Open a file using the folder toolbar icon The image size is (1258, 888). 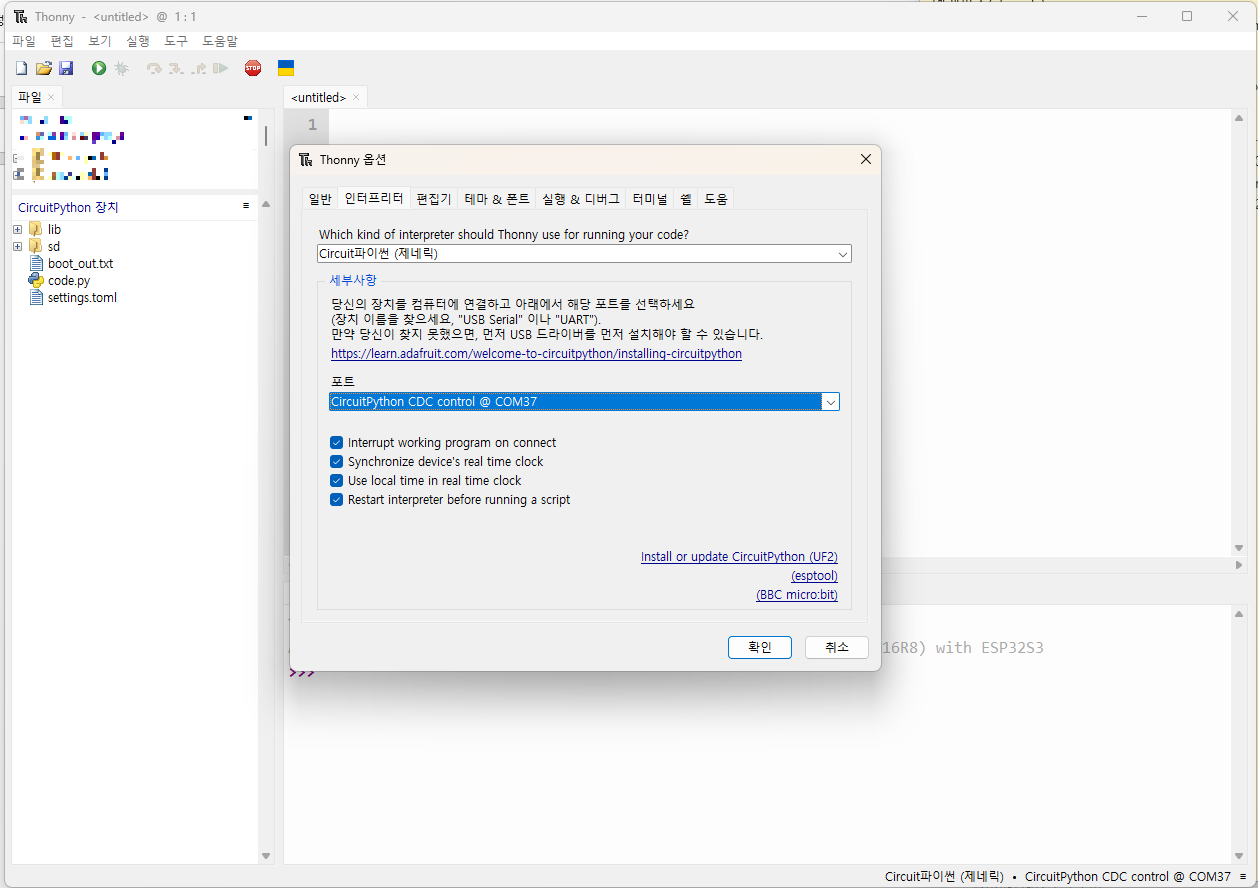[44, 67]
